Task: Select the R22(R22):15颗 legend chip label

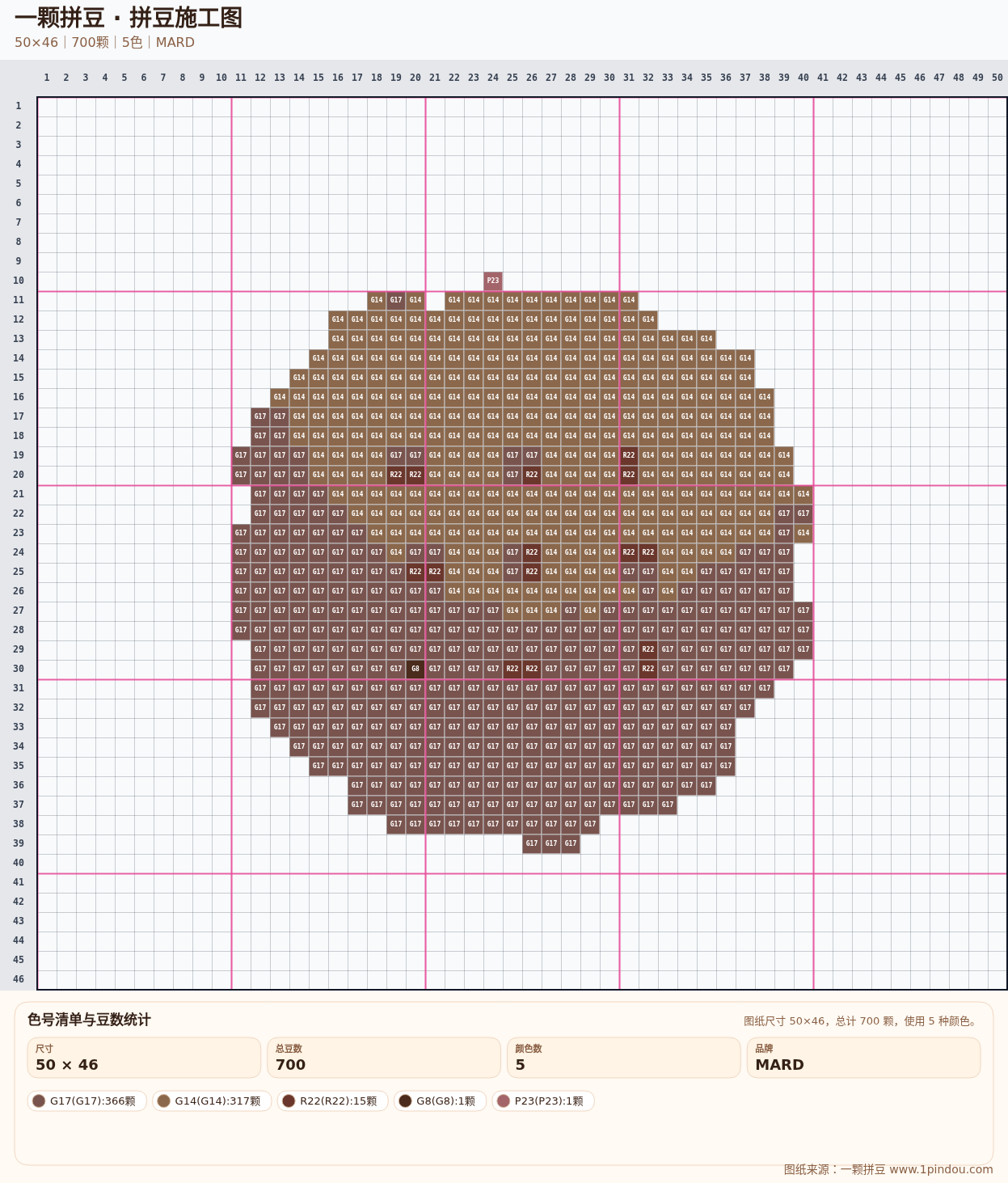Action: [x=339, y=1101]
